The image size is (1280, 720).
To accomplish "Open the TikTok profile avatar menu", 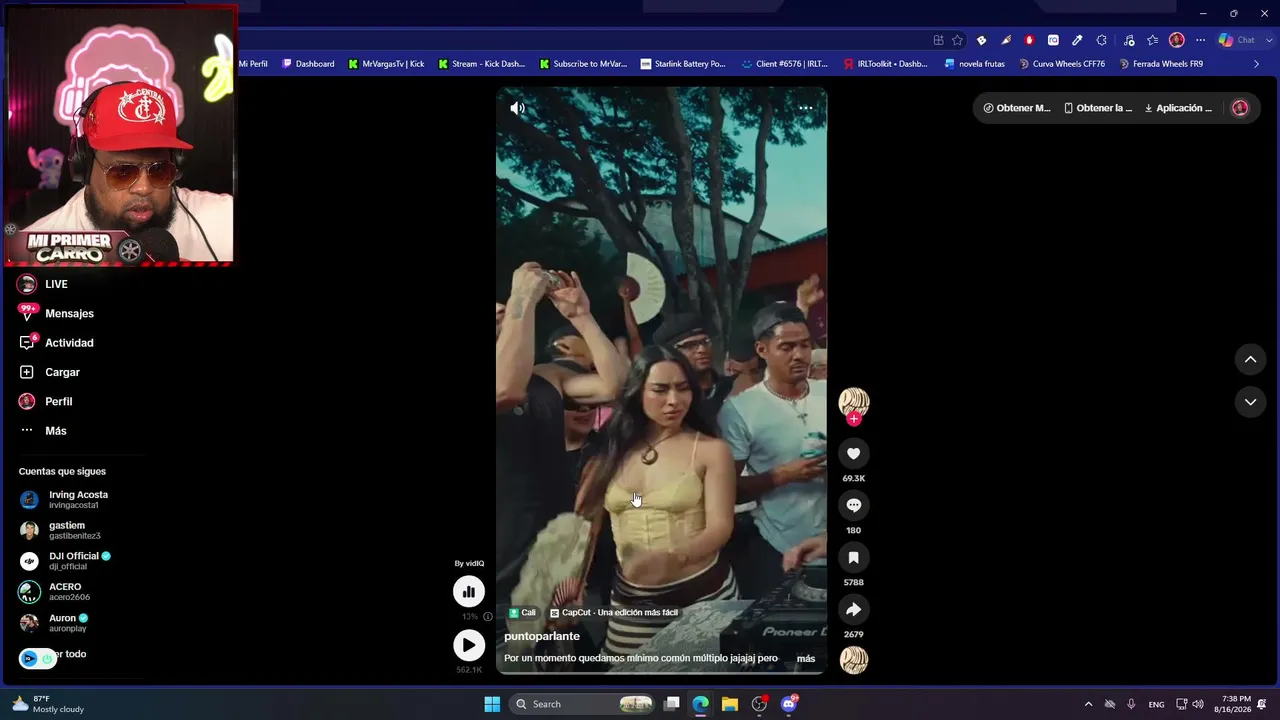I will (x=1240, y=108).
